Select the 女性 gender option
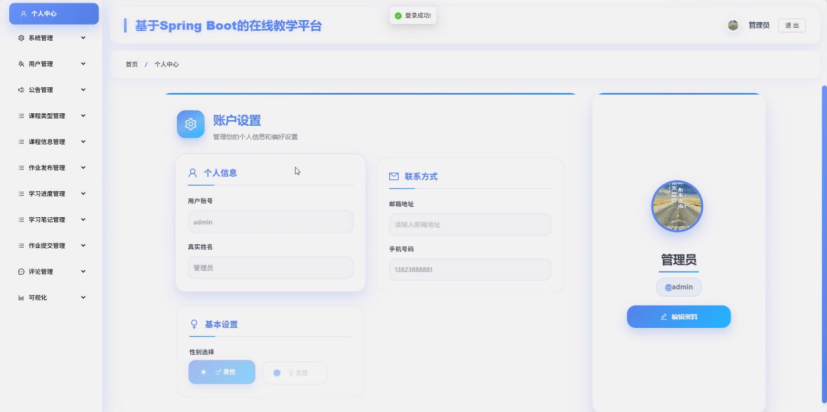The width and height of the screenshot is (827, 412). pyautogui.click(x=294, y=373)
